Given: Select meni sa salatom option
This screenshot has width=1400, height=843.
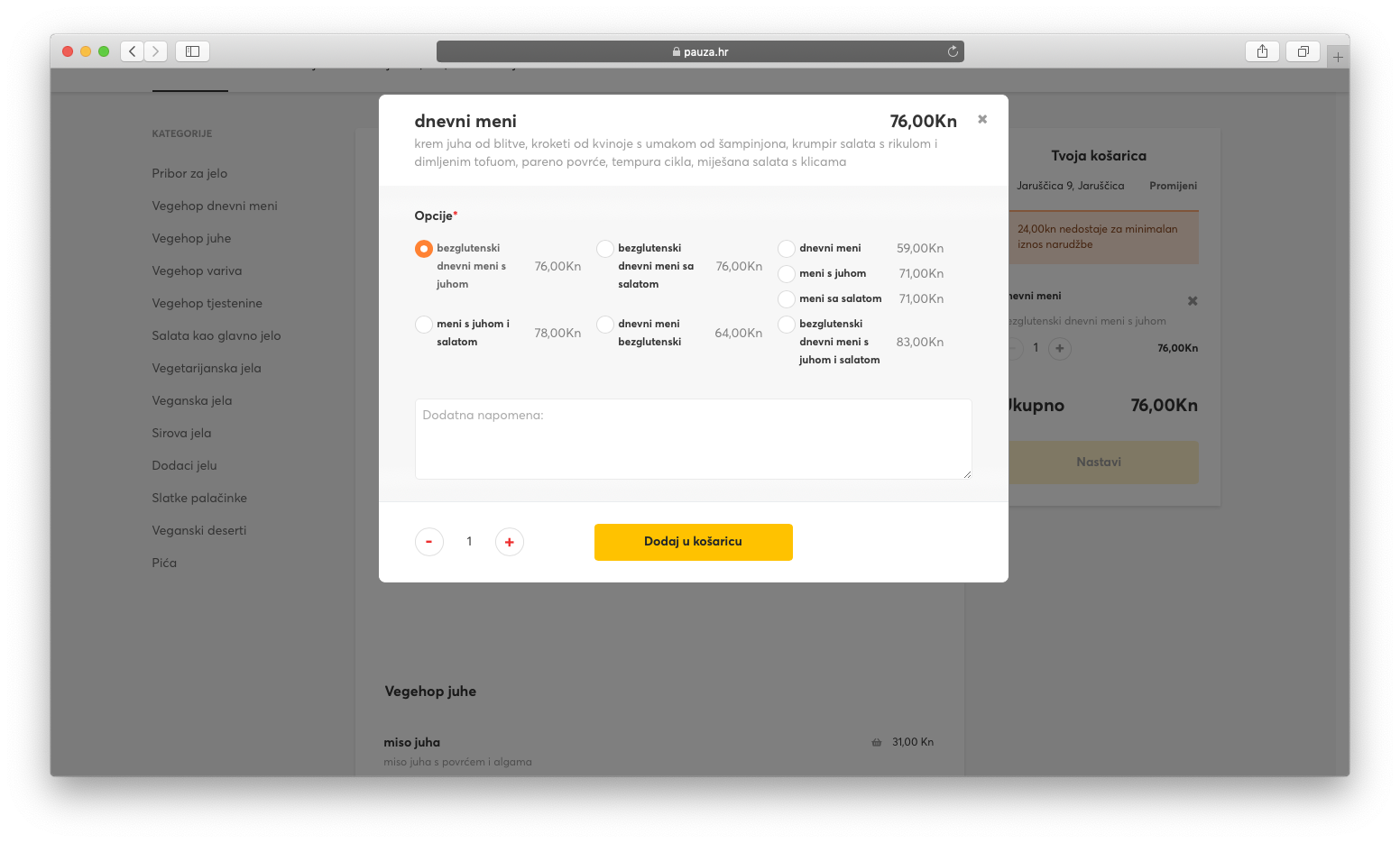Looking at the screenshot, I should (x=787, y=299).
